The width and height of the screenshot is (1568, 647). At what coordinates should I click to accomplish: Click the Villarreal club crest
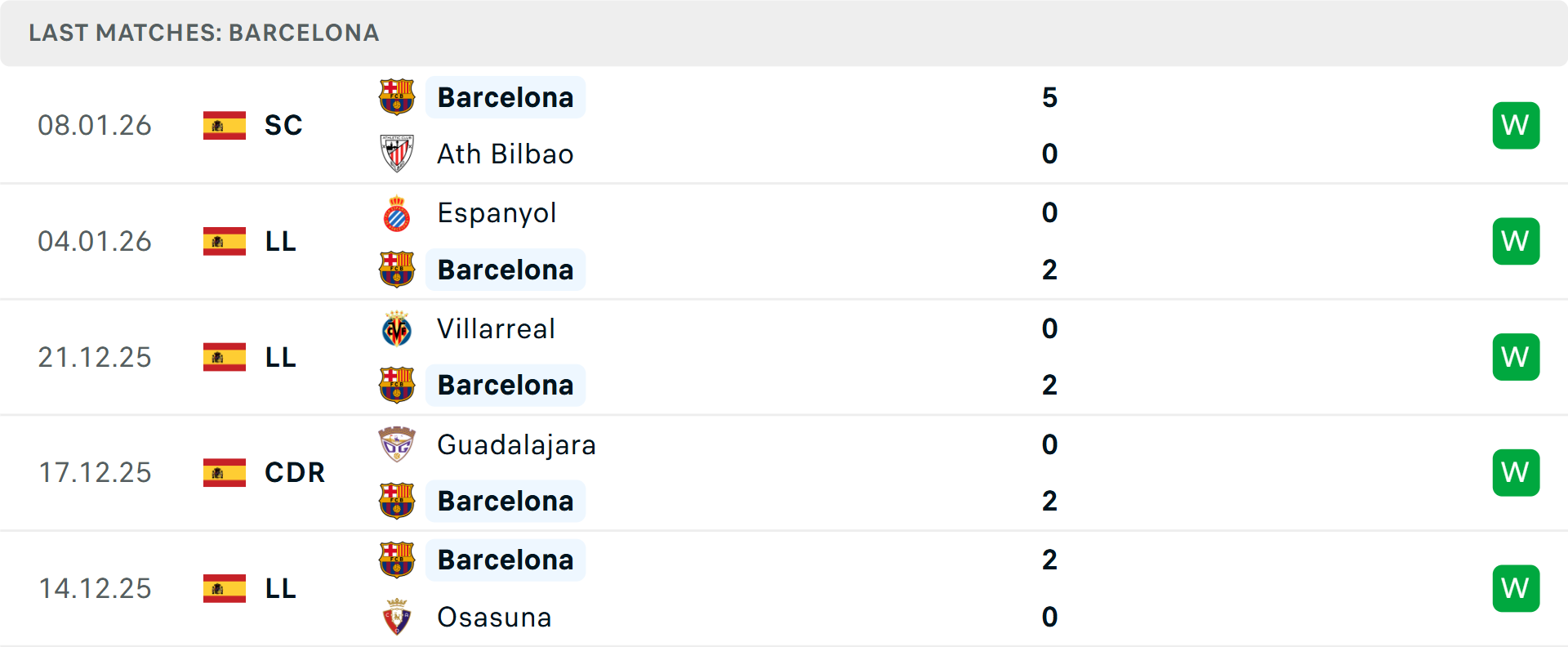[x=397, y=329]
